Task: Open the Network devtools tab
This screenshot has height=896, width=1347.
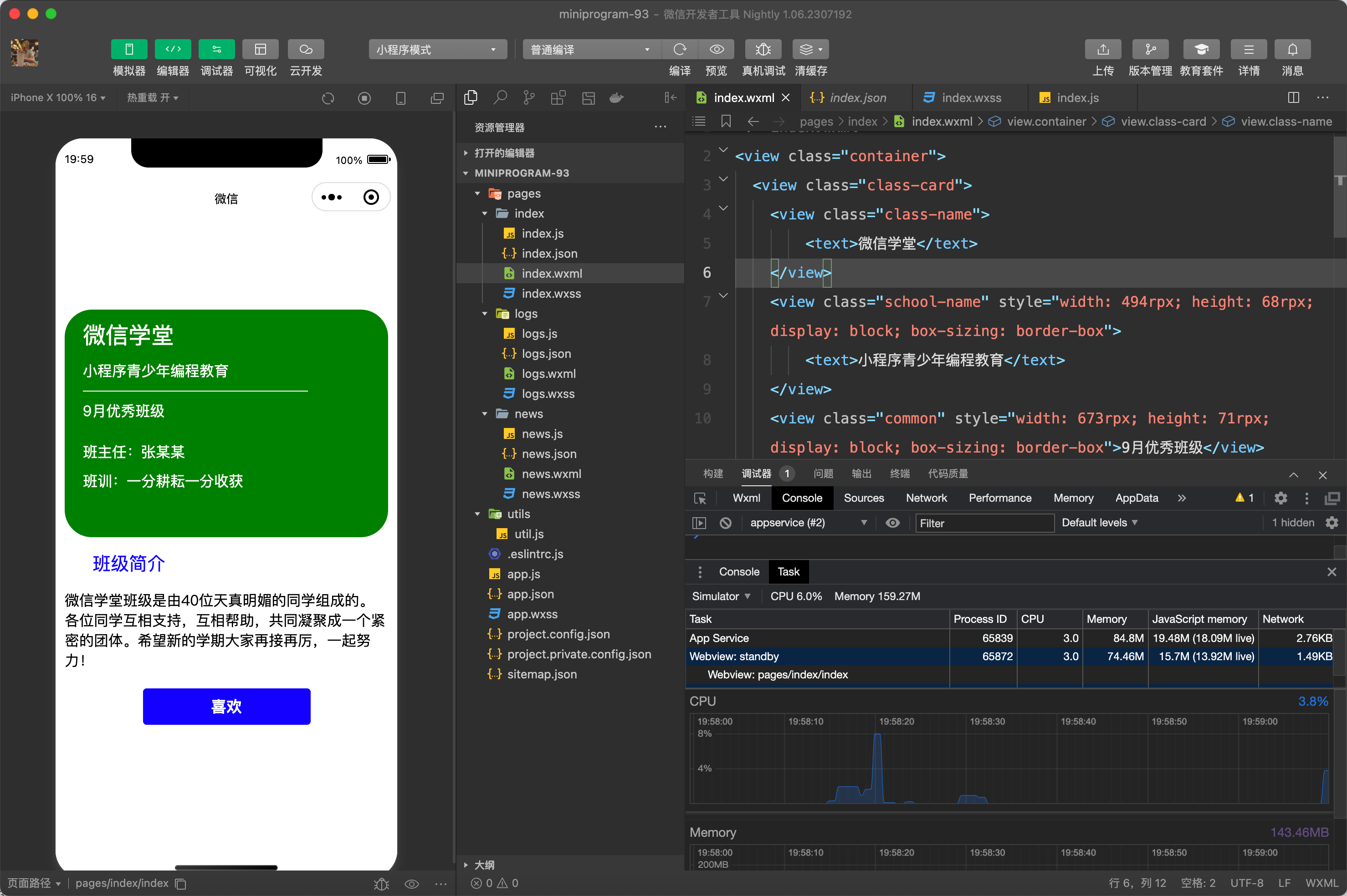Action: pyautogui.click(x=926, y=498)
